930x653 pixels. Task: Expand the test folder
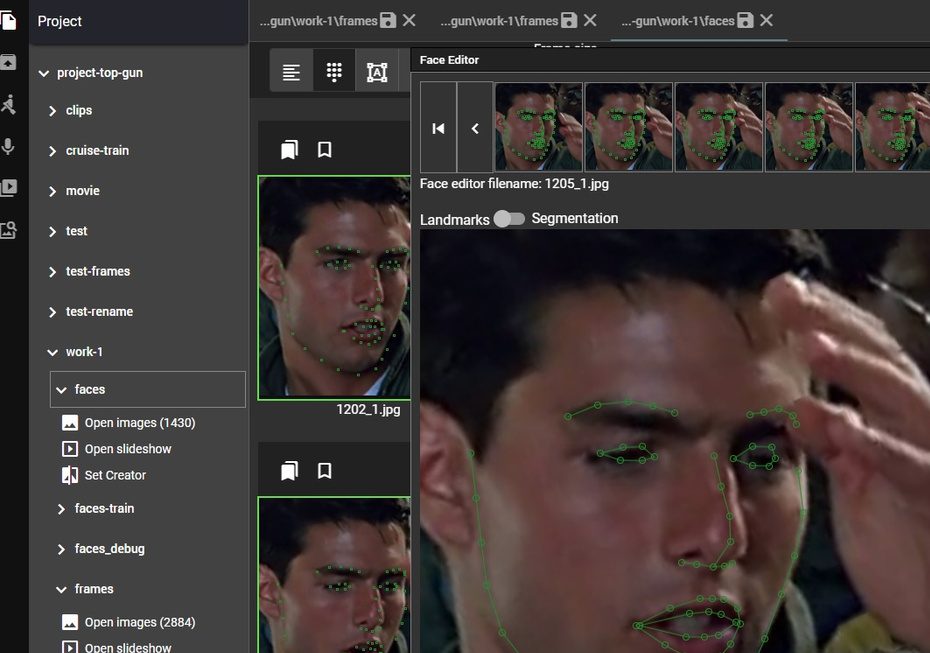click(52, 232)
